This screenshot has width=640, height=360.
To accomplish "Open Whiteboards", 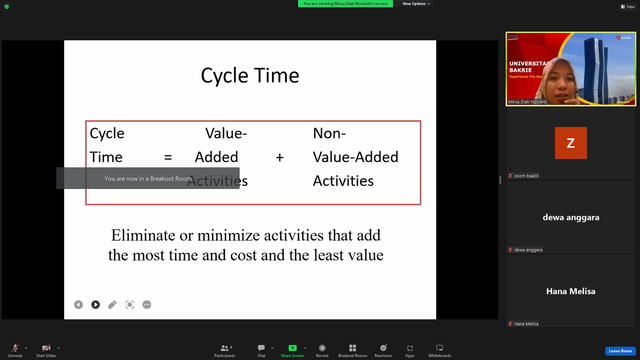I will pyautogui.click(x=440, y=350).
